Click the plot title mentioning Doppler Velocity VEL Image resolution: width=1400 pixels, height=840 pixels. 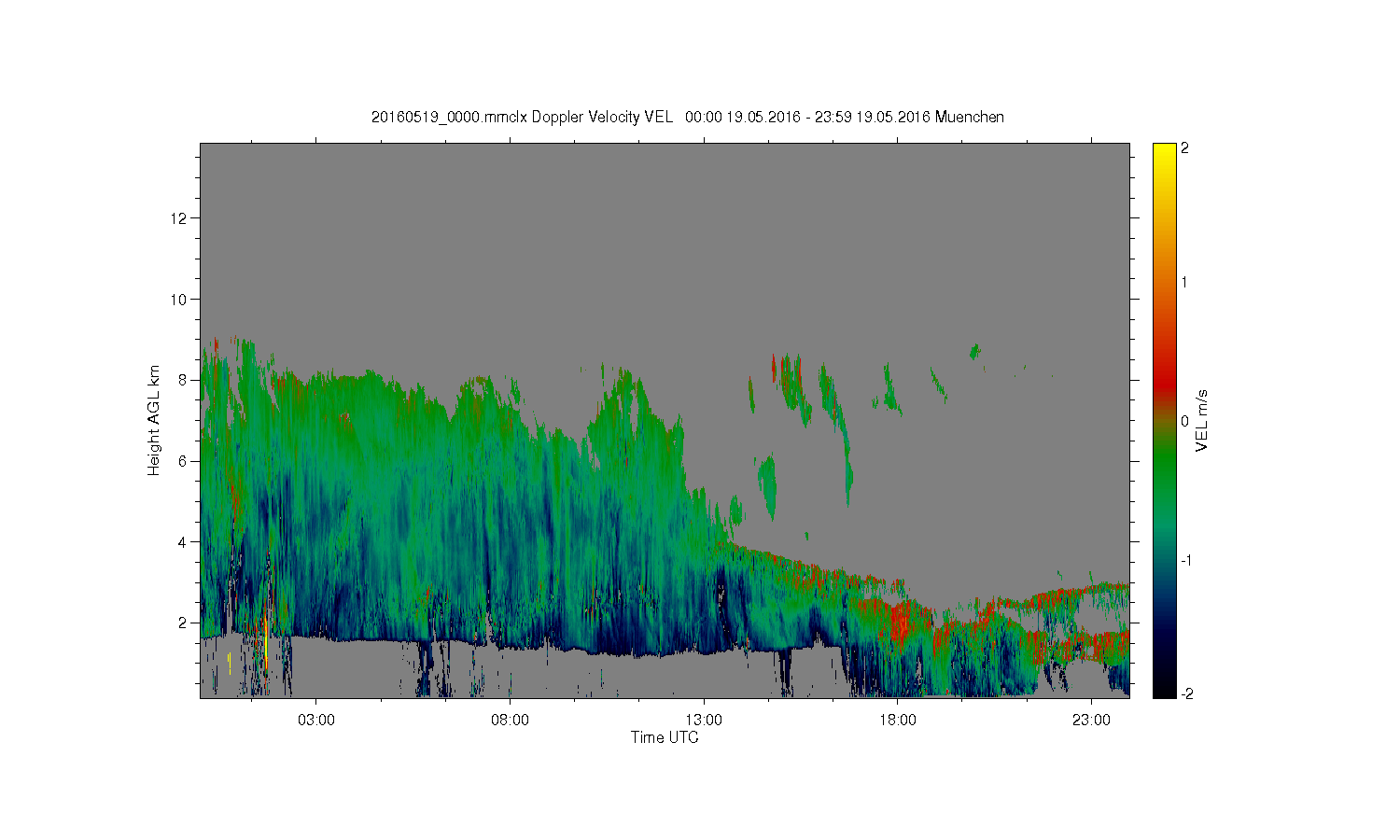click(x=688, y=117)
